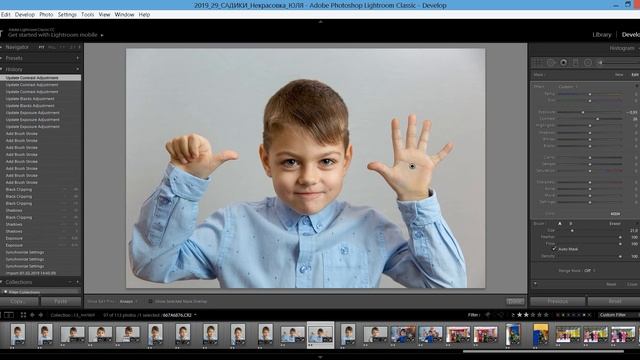This screenshot has width=640, height=360.
Task: Select the Crop Overlay tool
Action: [538, 62]
